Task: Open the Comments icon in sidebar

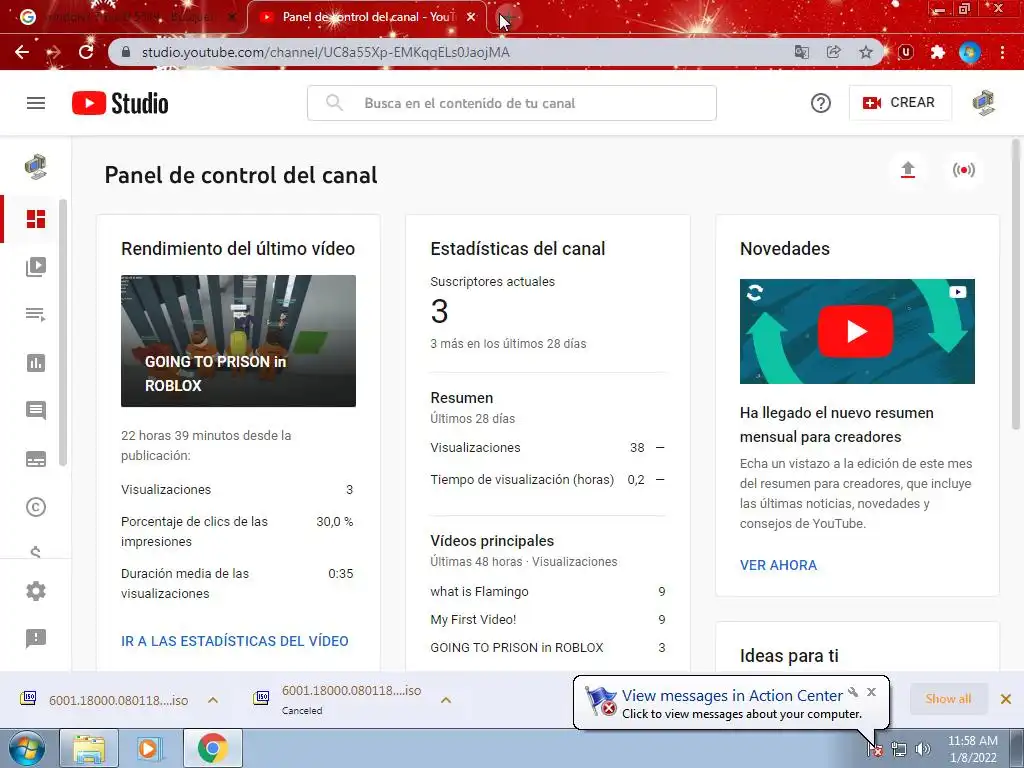Action: (36, 411)
